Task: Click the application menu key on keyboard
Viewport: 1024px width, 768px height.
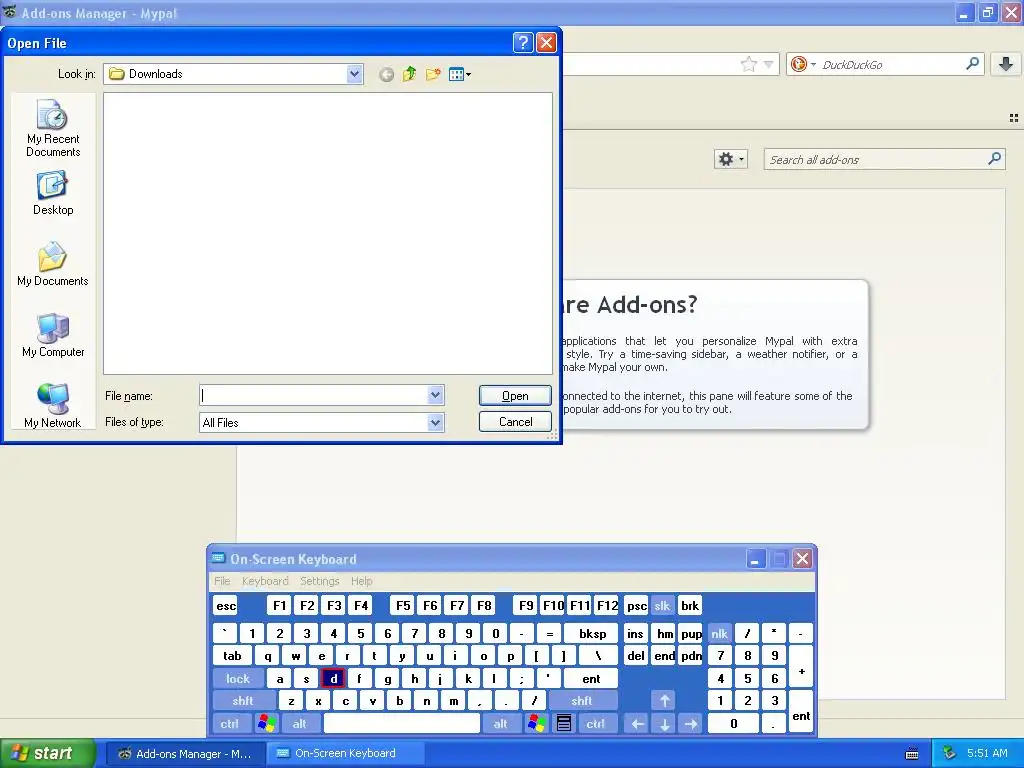Action: (564, 723)
